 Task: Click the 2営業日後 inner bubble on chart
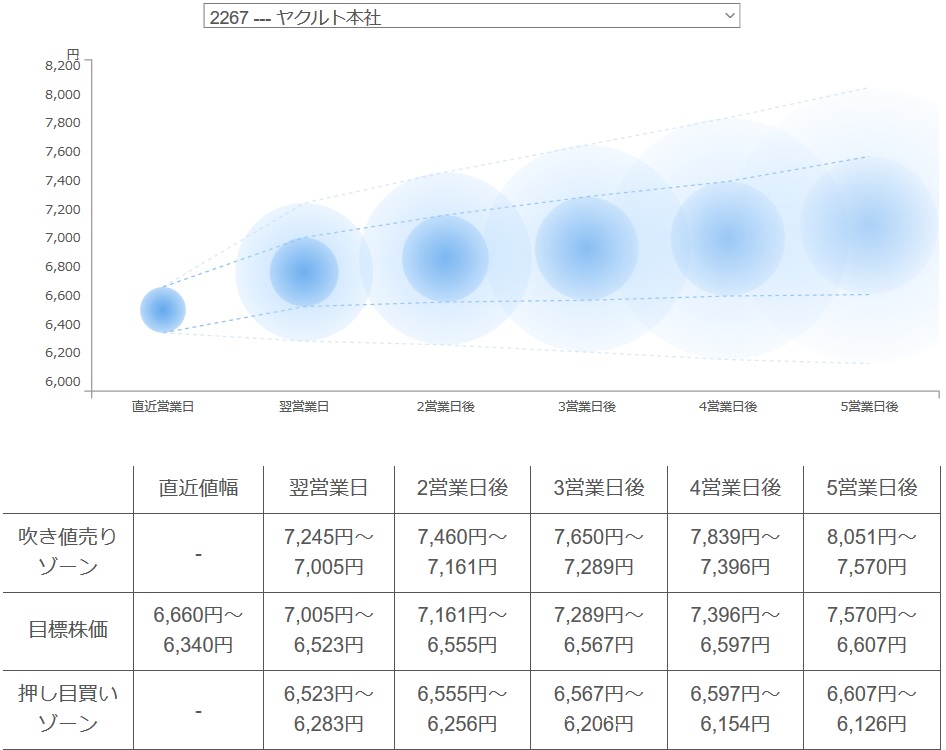tap(445, 258)
